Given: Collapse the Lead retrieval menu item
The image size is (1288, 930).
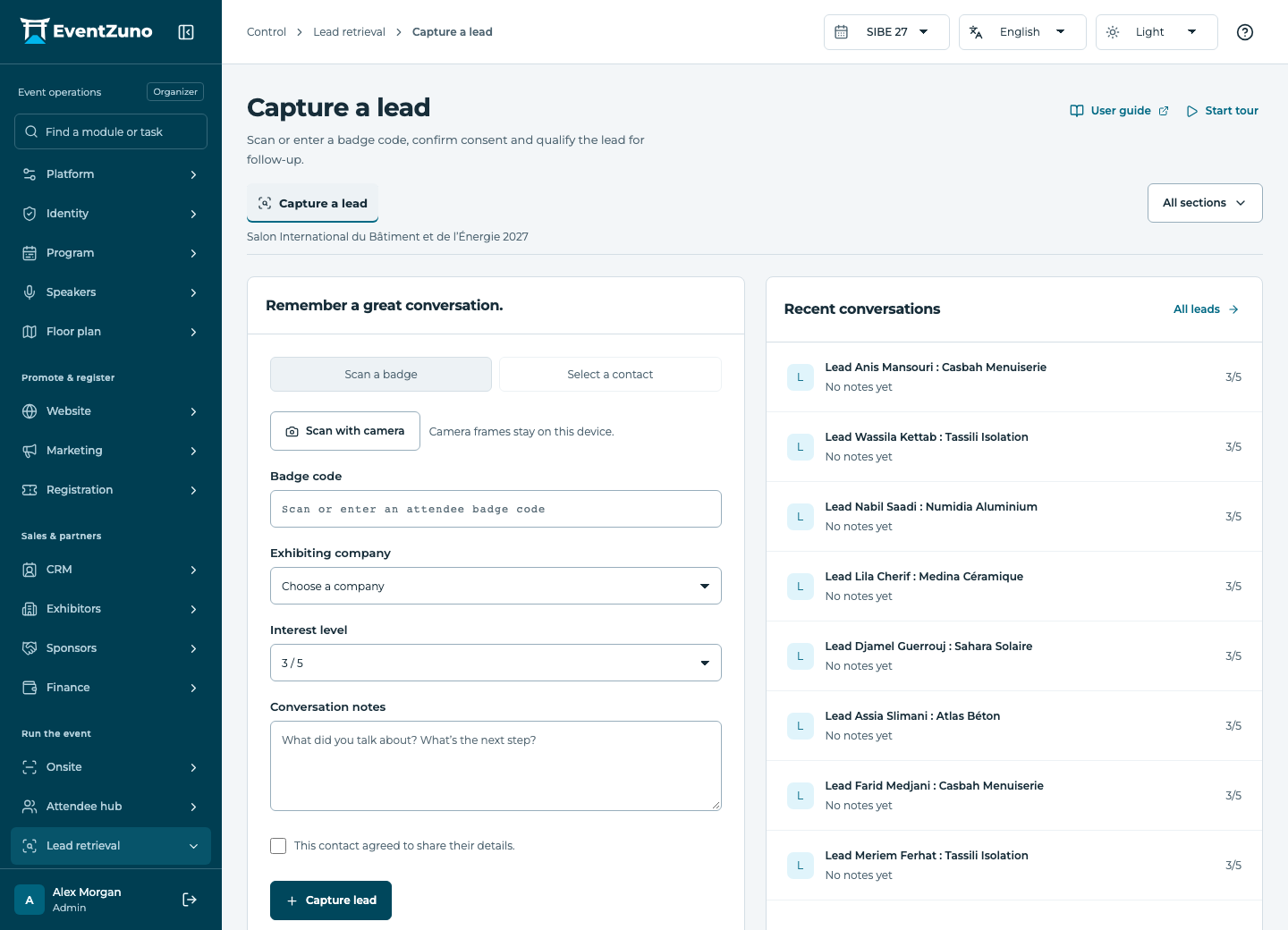Looking at the screenshot, I should point(111,846).
